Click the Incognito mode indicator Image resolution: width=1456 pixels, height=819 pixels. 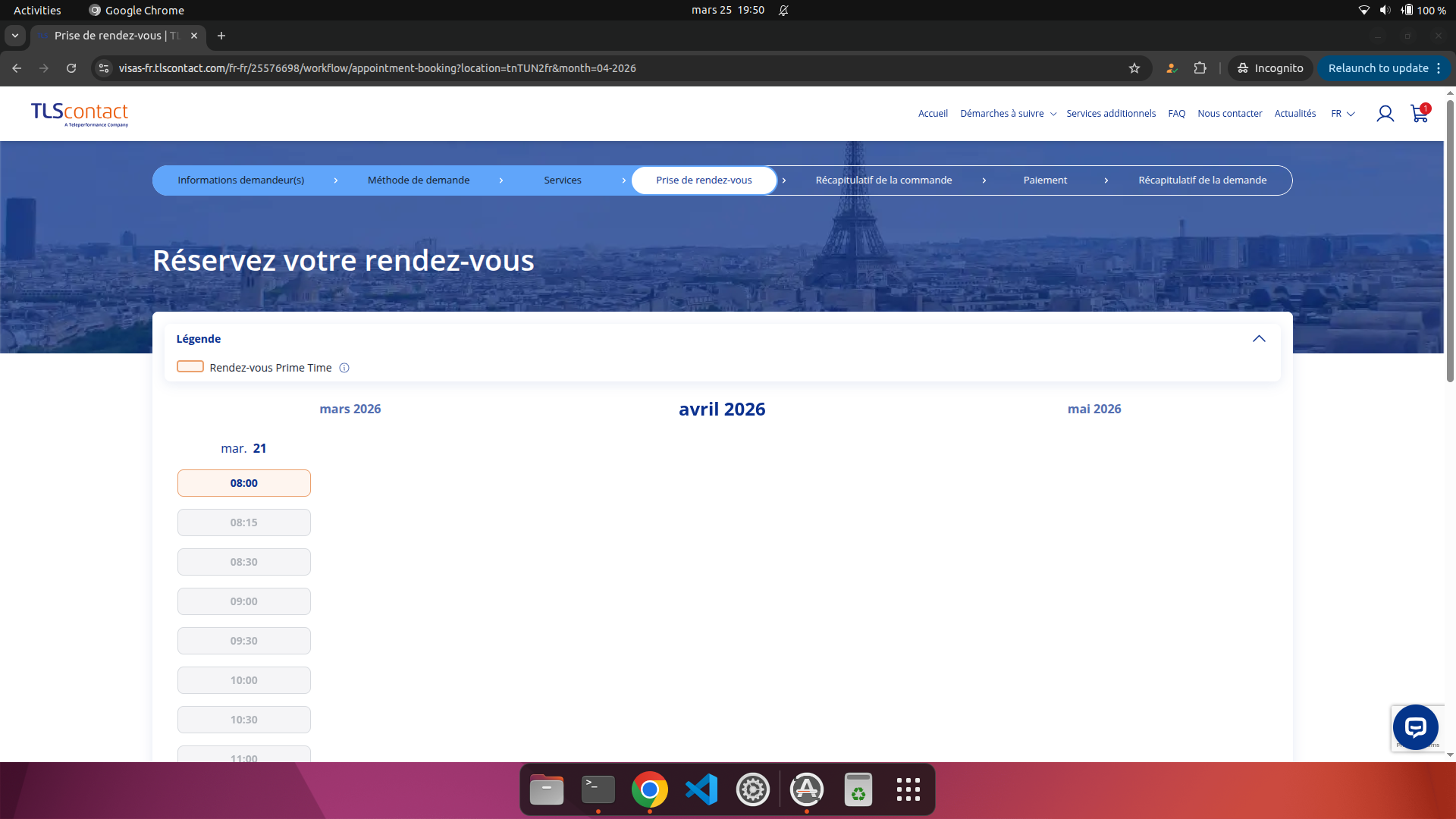1270,68
